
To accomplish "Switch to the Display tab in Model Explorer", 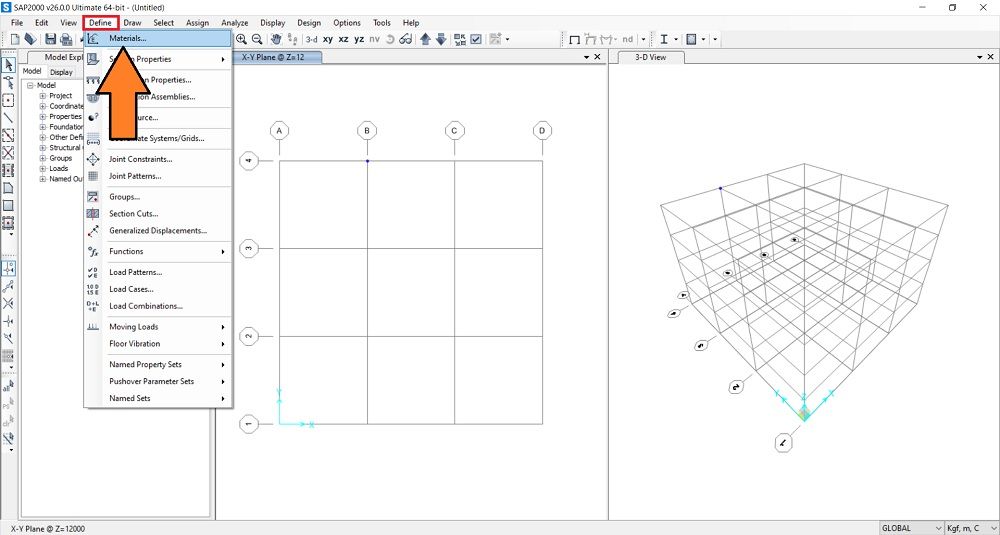I will click(62, 72).
